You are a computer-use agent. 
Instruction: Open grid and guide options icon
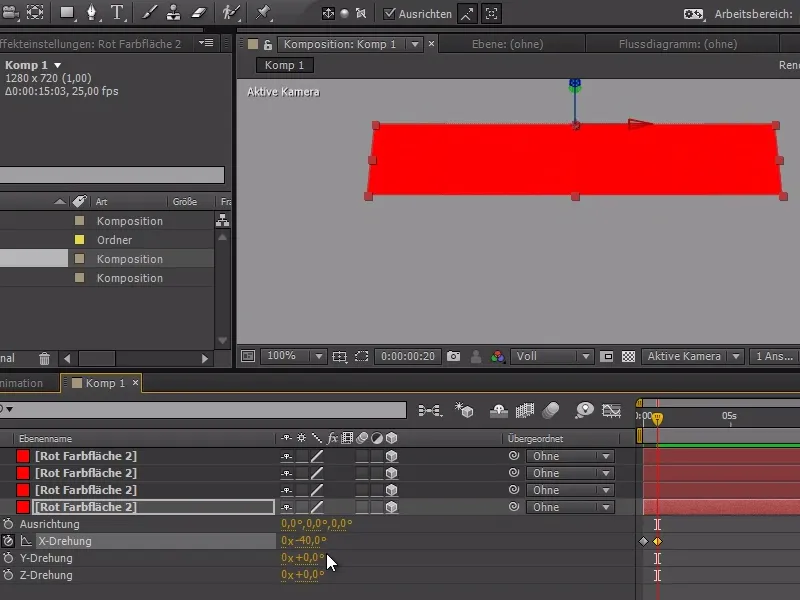click(x=340, y=357)
